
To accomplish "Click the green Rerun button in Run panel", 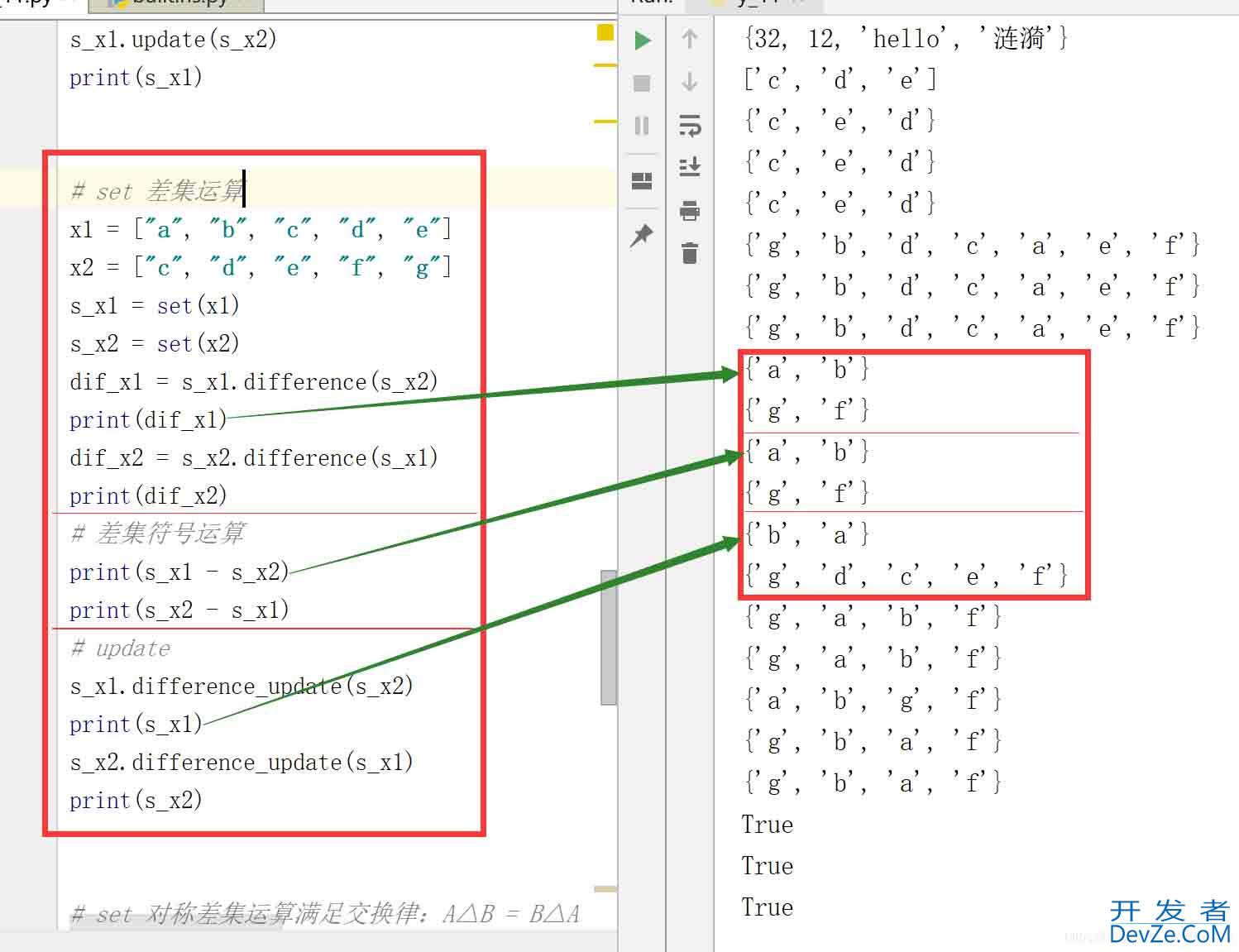I will point(643,41).
